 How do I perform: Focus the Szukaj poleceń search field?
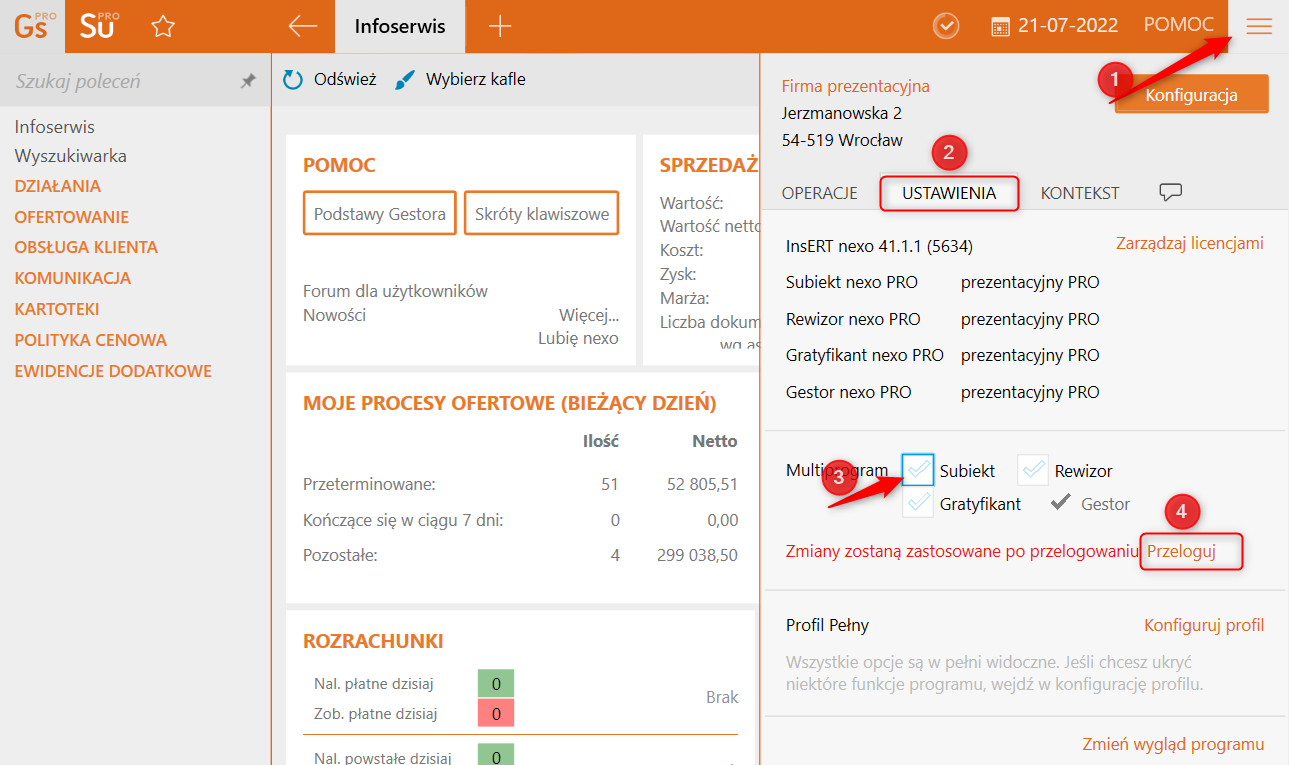pyautogui.click(x=120, y=82)
